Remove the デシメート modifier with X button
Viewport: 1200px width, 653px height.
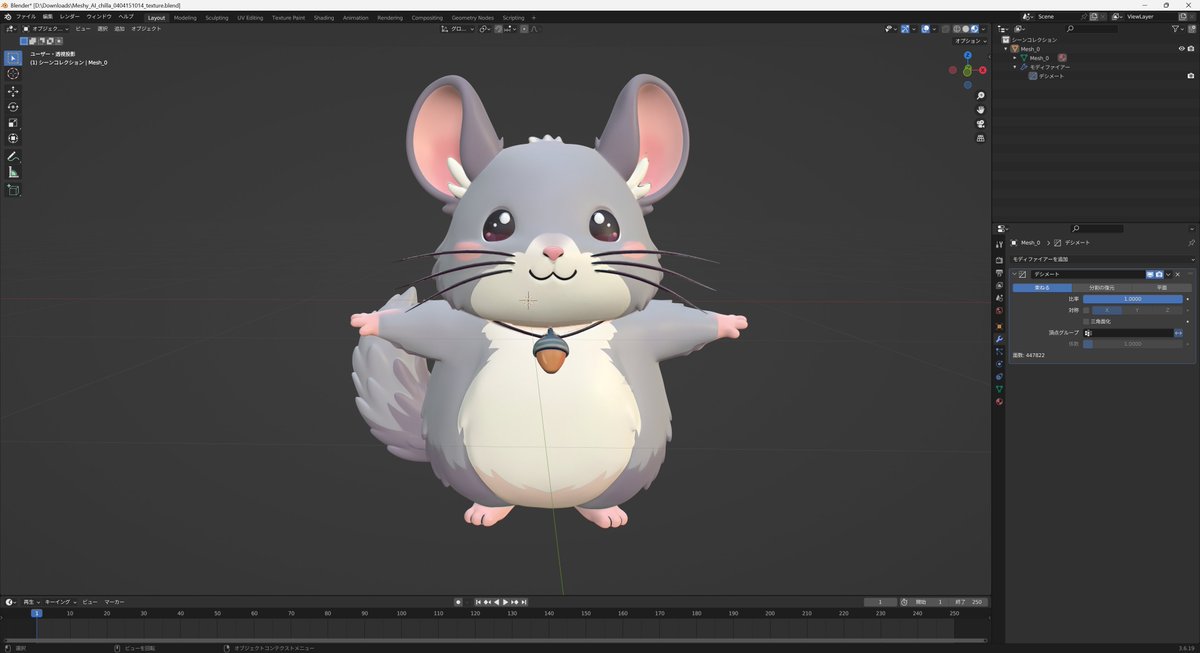[1178, 274]
